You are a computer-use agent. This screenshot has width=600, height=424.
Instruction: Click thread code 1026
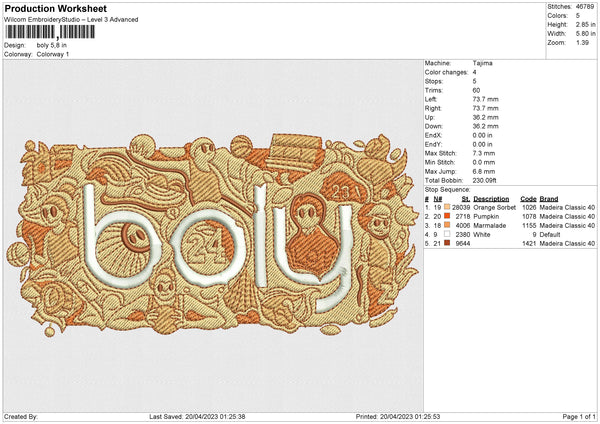[x=529, y=207]
